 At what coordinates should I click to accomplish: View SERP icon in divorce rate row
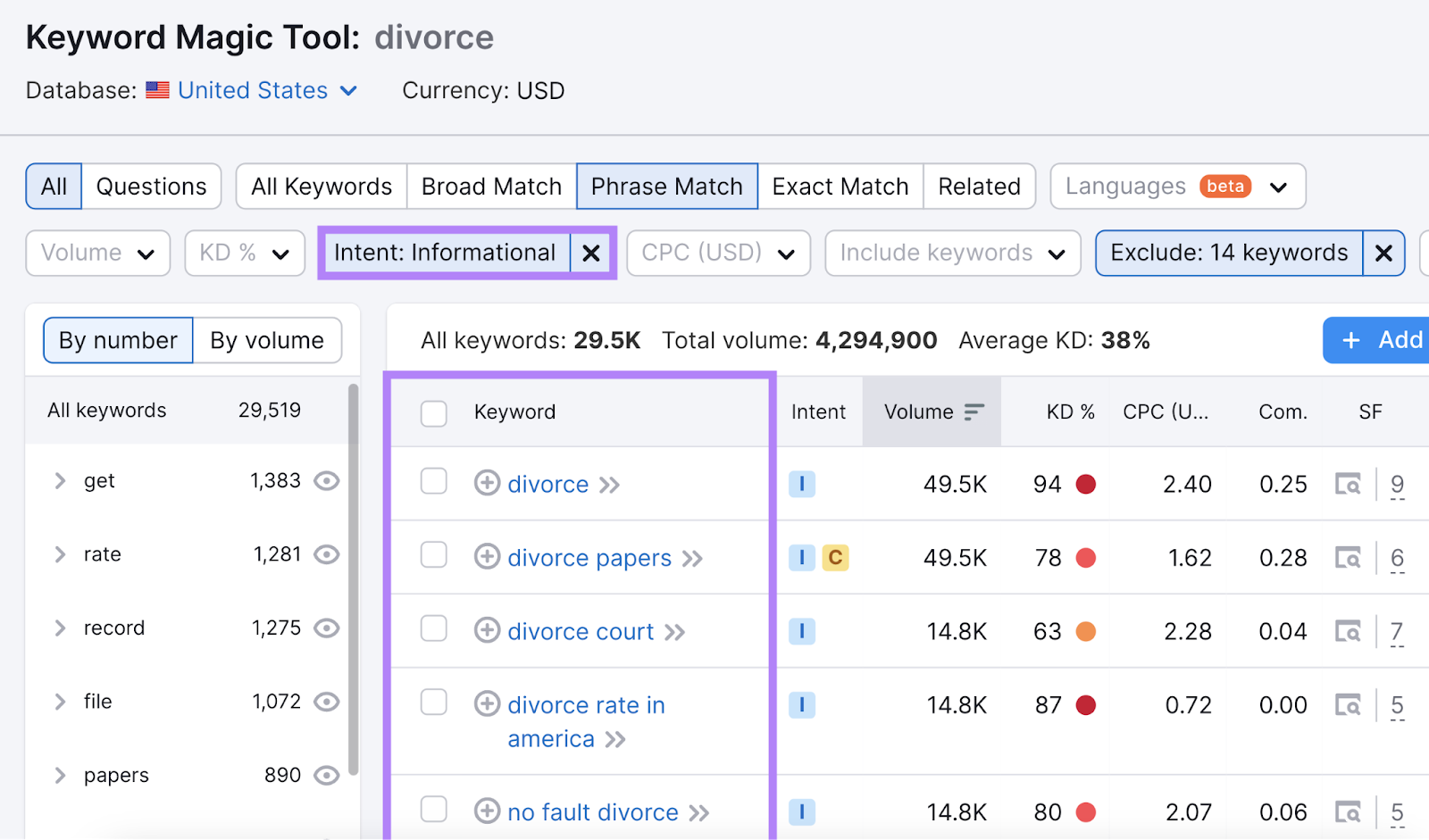click(x=1348, y=705)
